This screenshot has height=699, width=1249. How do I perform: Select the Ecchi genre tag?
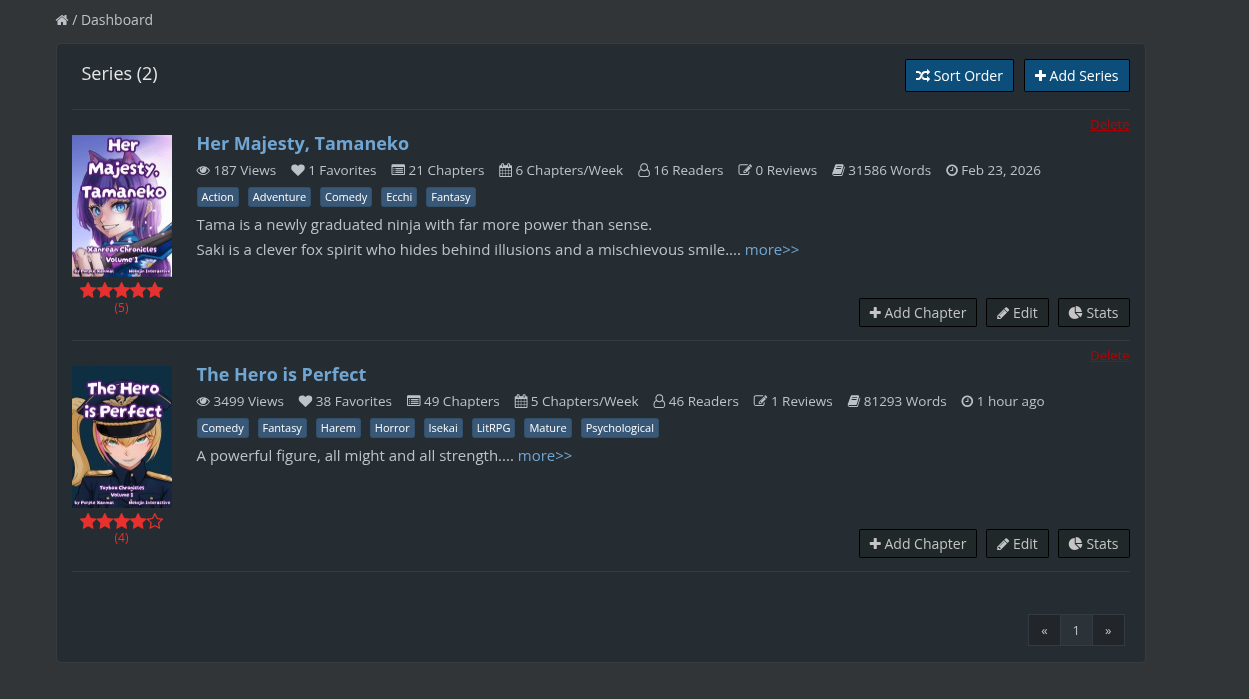(399, 197)
